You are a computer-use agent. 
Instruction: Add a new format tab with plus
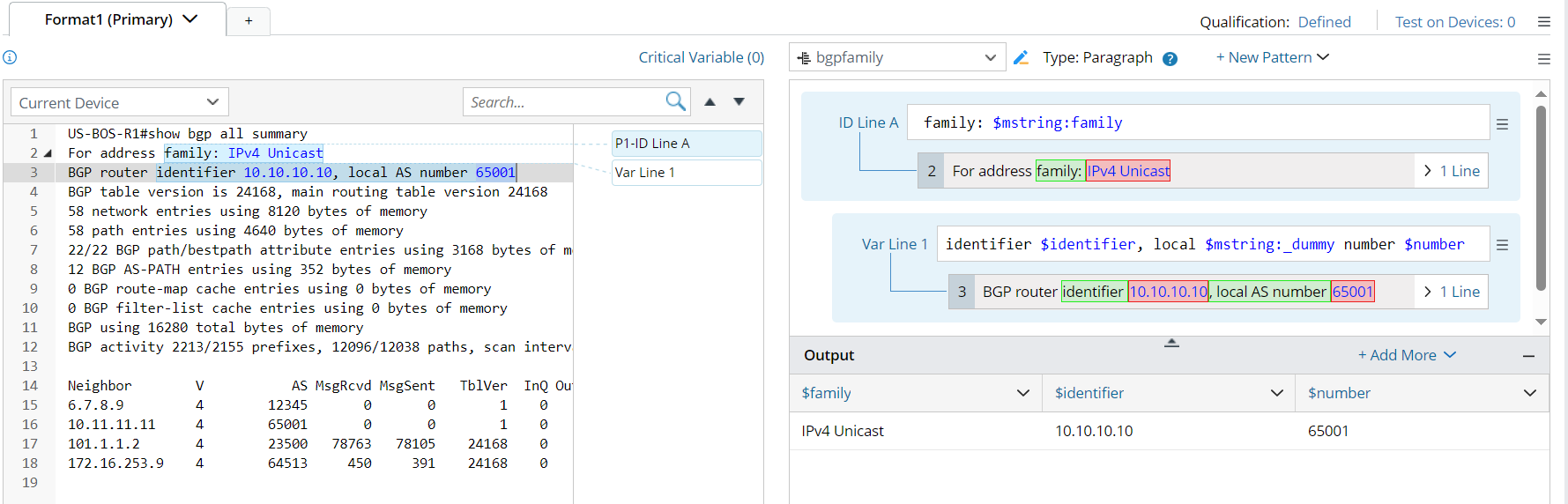(x=249, y=20)
